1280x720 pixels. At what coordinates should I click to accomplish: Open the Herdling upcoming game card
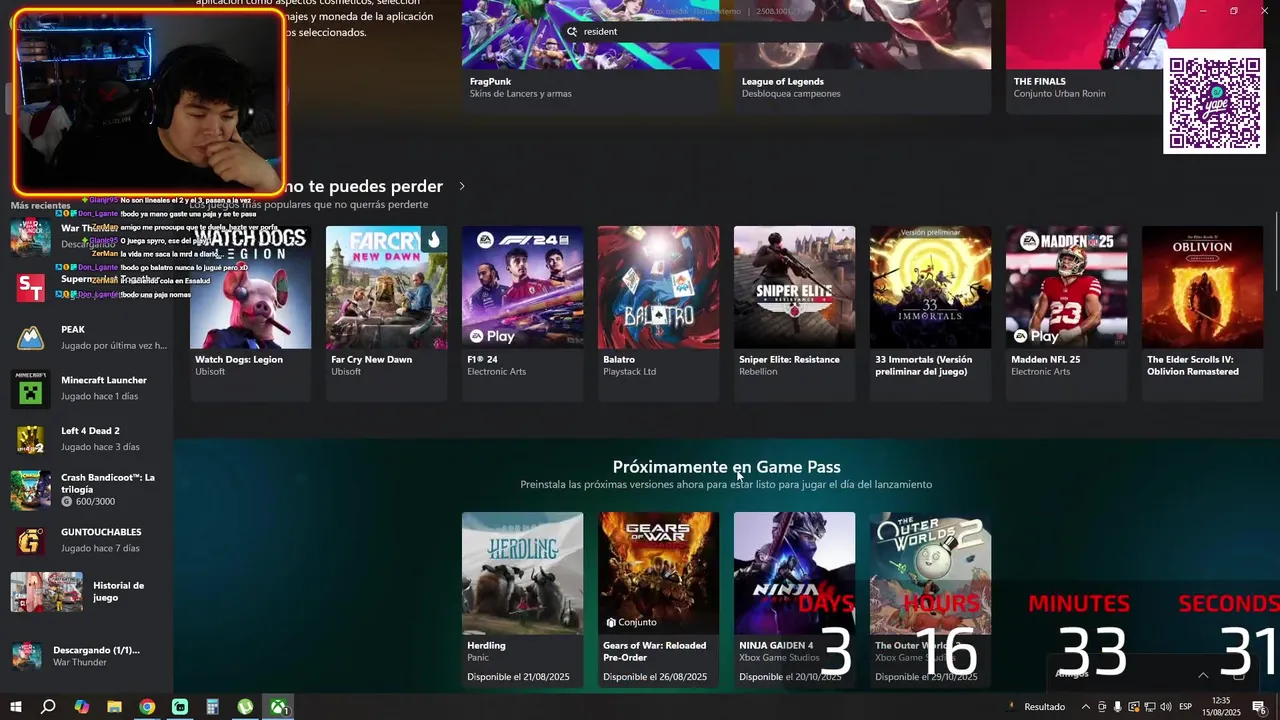522,599
